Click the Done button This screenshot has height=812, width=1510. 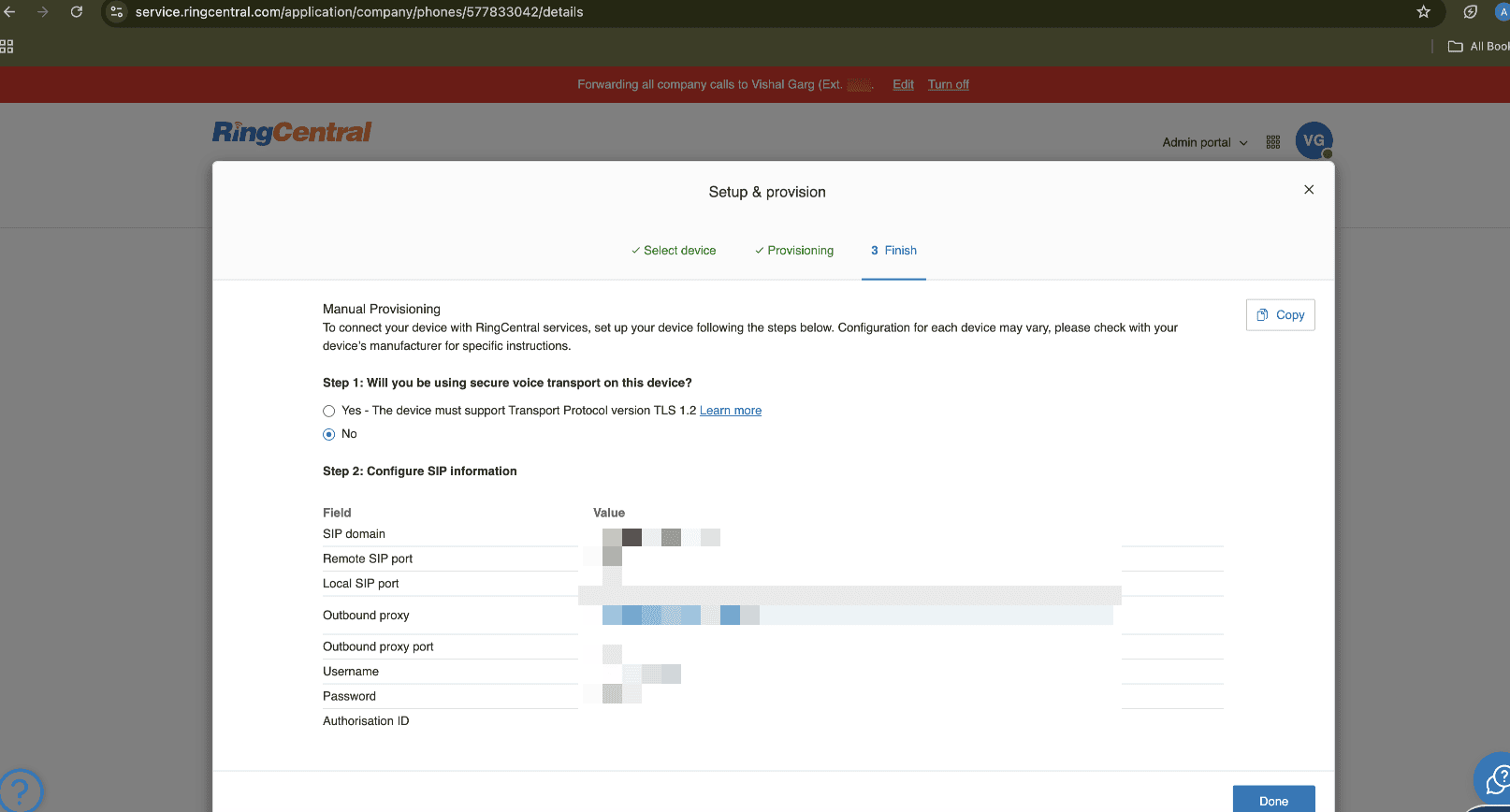tap(1274, 800)
